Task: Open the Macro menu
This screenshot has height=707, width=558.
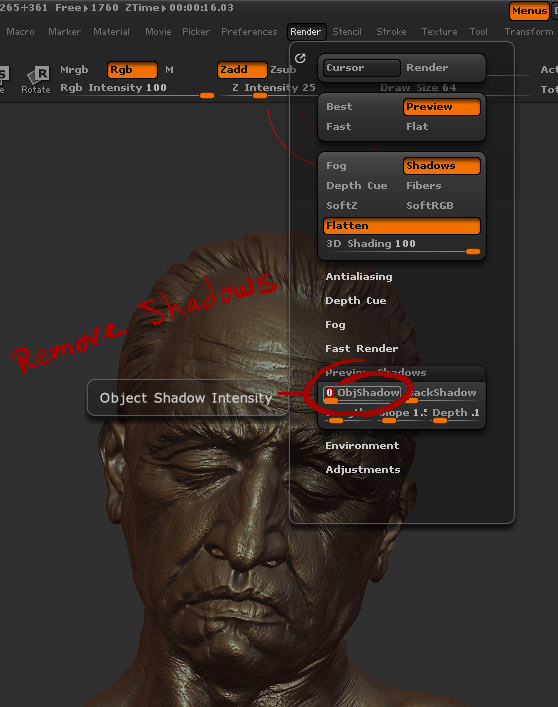Action: coord(20,32)
